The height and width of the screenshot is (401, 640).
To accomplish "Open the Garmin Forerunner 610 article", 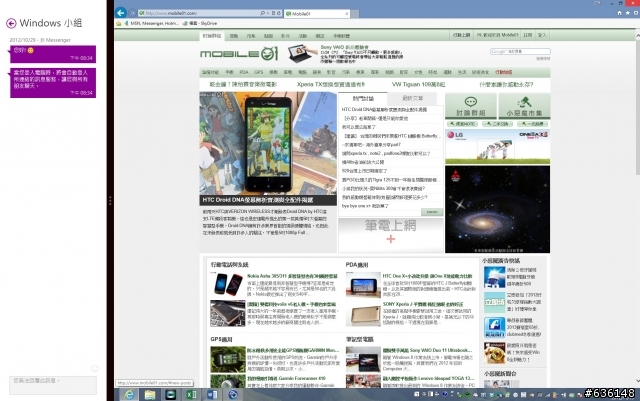I will (x=286, y=379).
